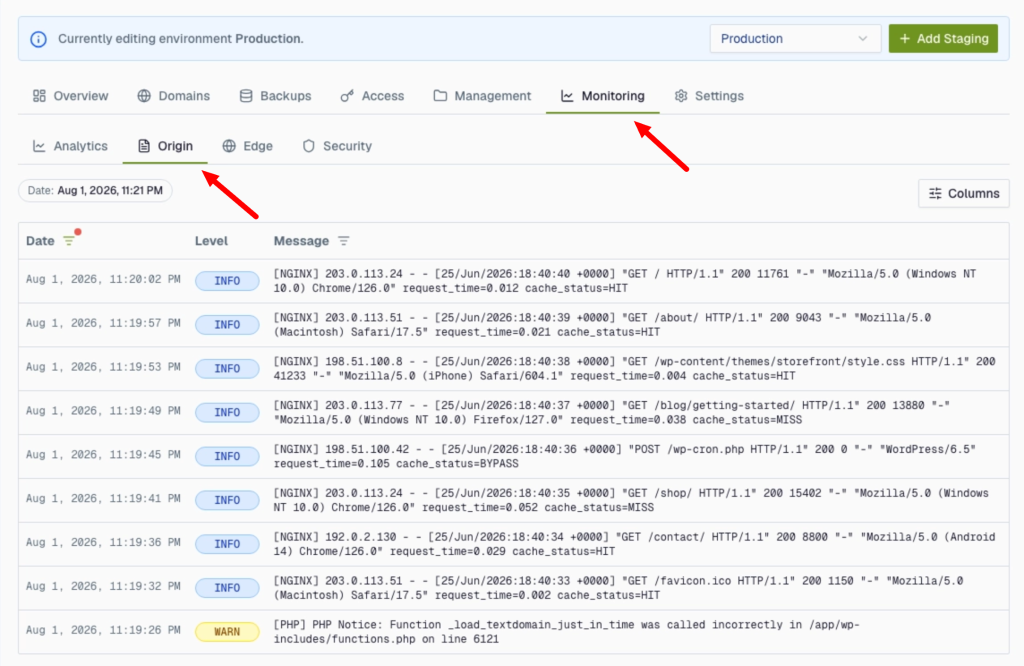
Task: Click log message for POST /wp-cron.php
Action: (x=624, y=456)
